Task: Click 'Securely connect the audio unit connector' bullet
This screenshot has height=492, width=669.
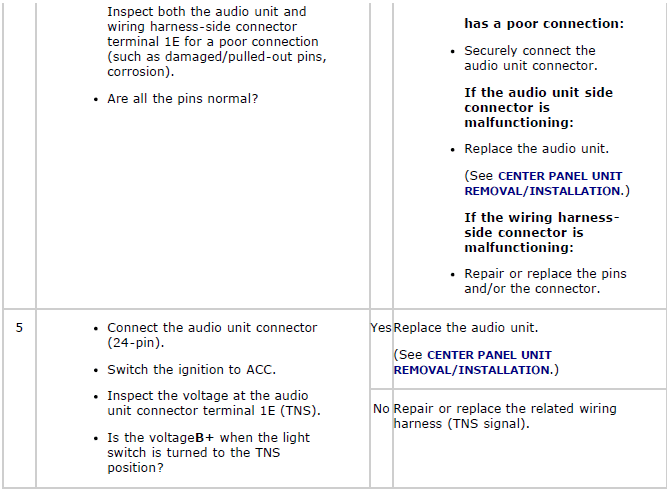Action: pyautogui.click(x=530, y=58)
